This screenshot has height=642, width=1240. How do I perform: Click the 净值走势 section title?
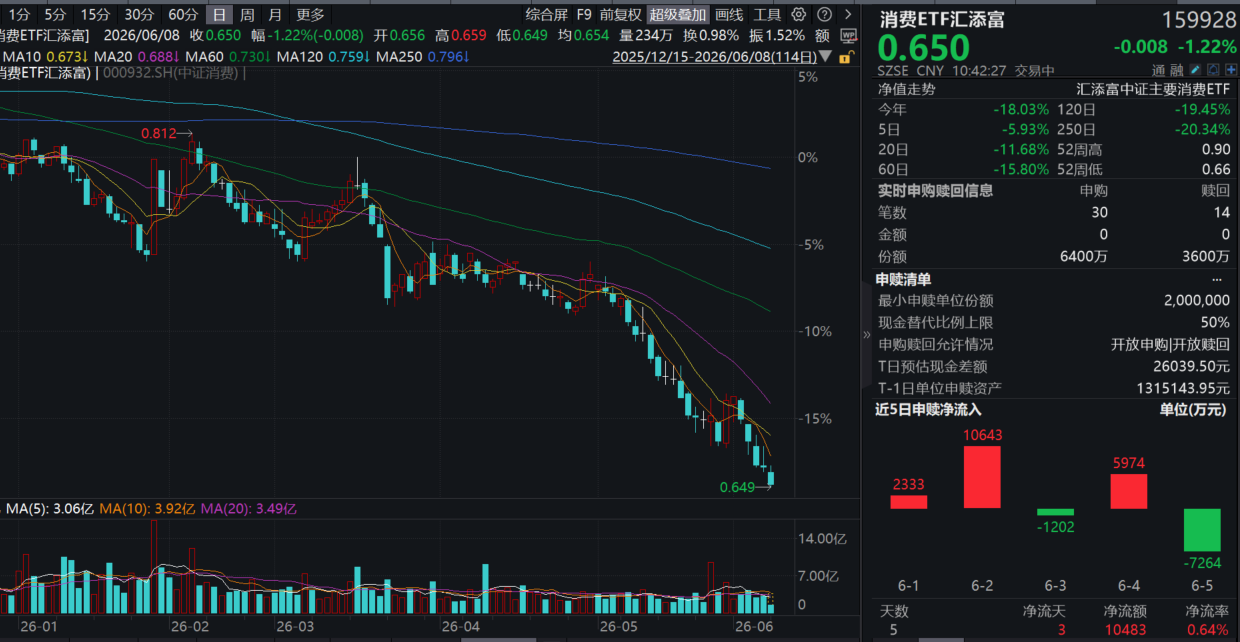907,89
